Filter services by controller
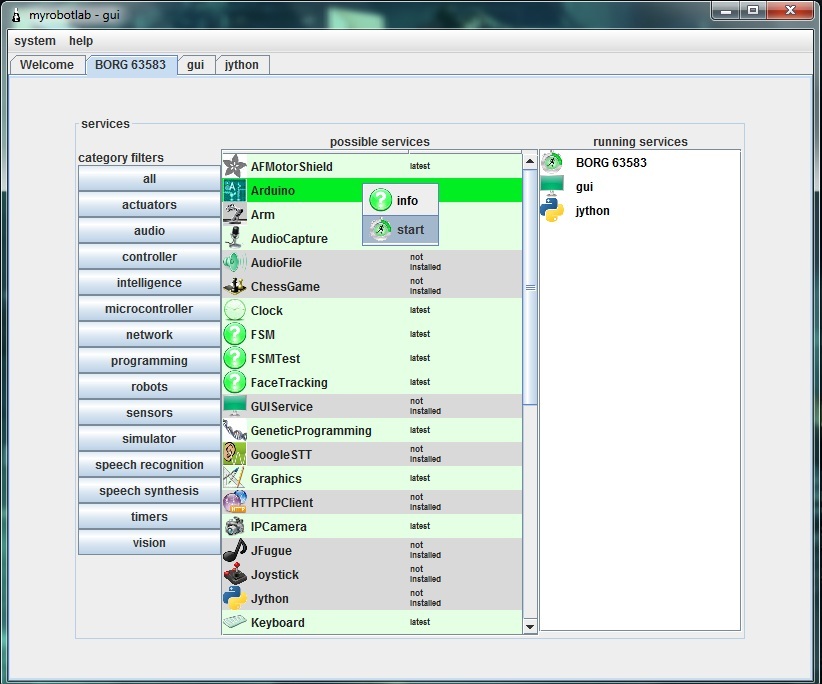822x684 pixels. (149, 257)
